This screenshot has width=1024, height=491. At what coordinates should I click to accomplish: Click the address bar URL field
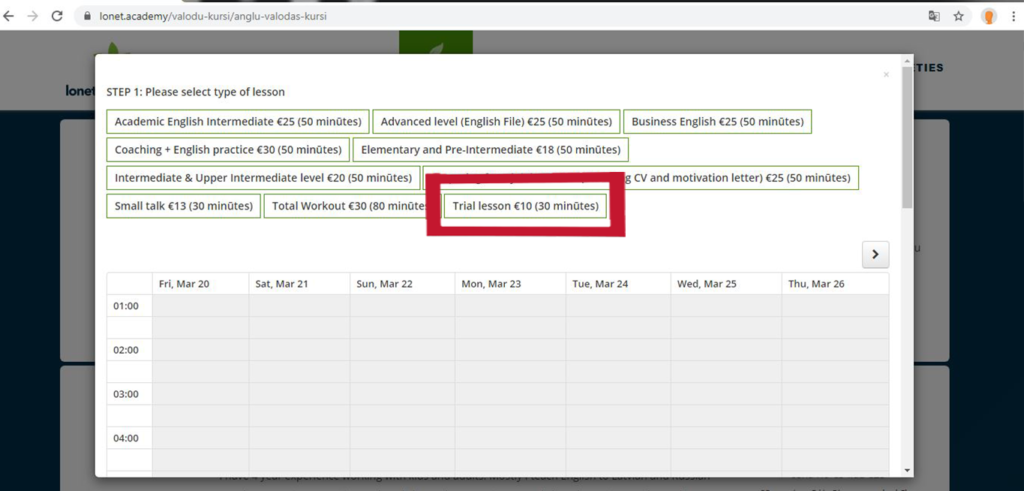coord(400,17)
